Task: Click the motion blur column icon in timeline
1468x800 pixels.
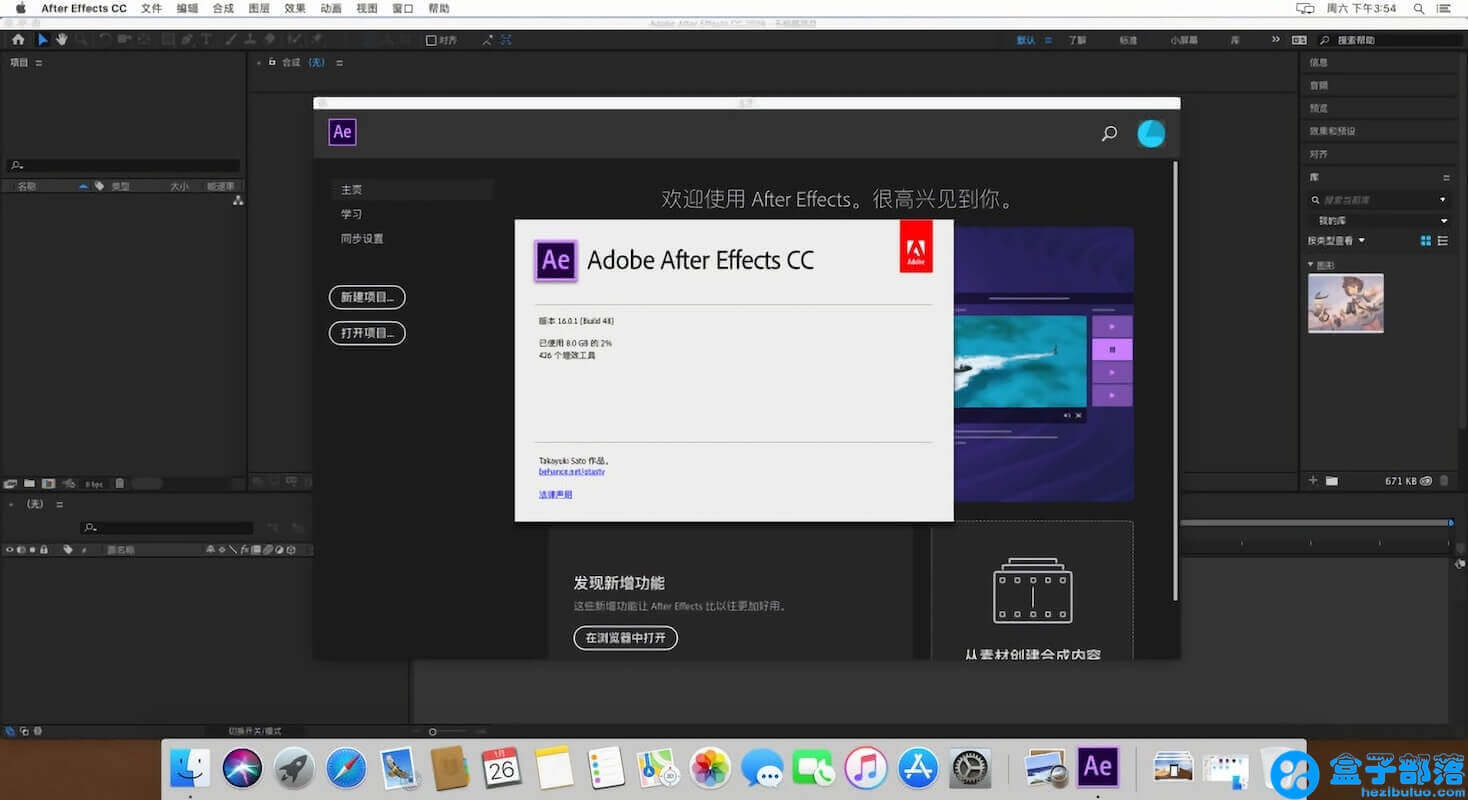Action: (x=267, y=550)
